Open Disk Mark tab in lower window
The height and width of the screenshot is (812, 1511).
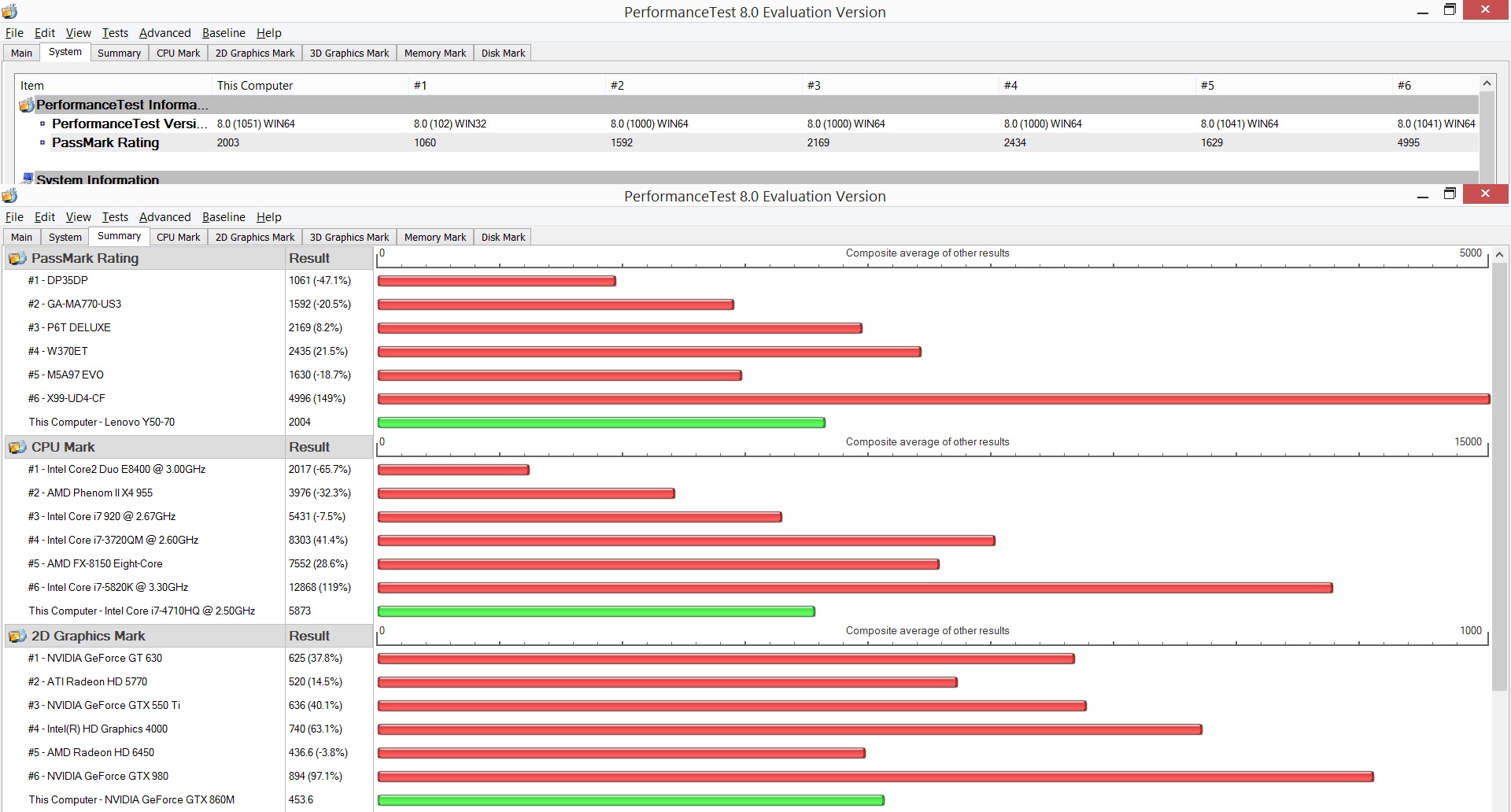click(503, 237)
